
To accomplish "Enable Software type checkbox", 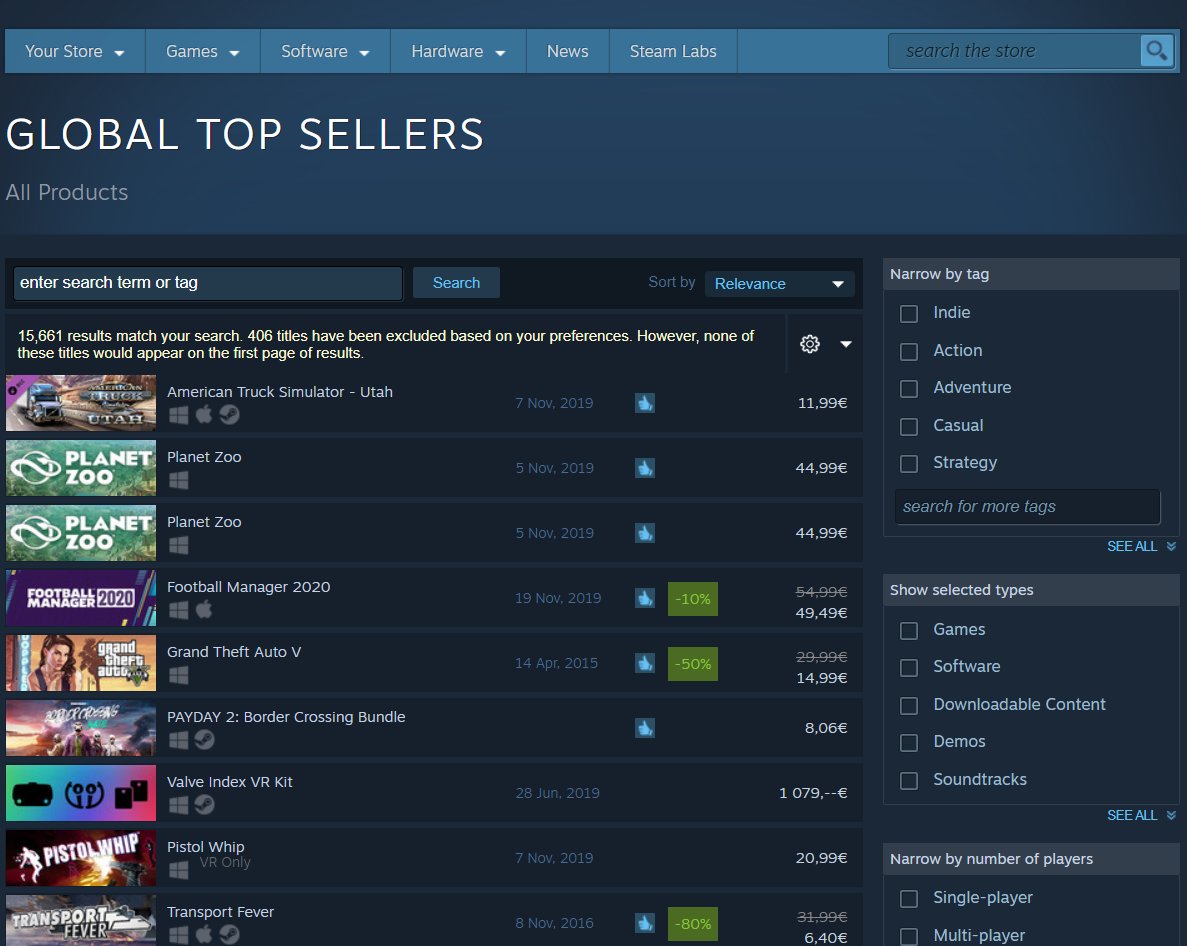I will (908, 667).
